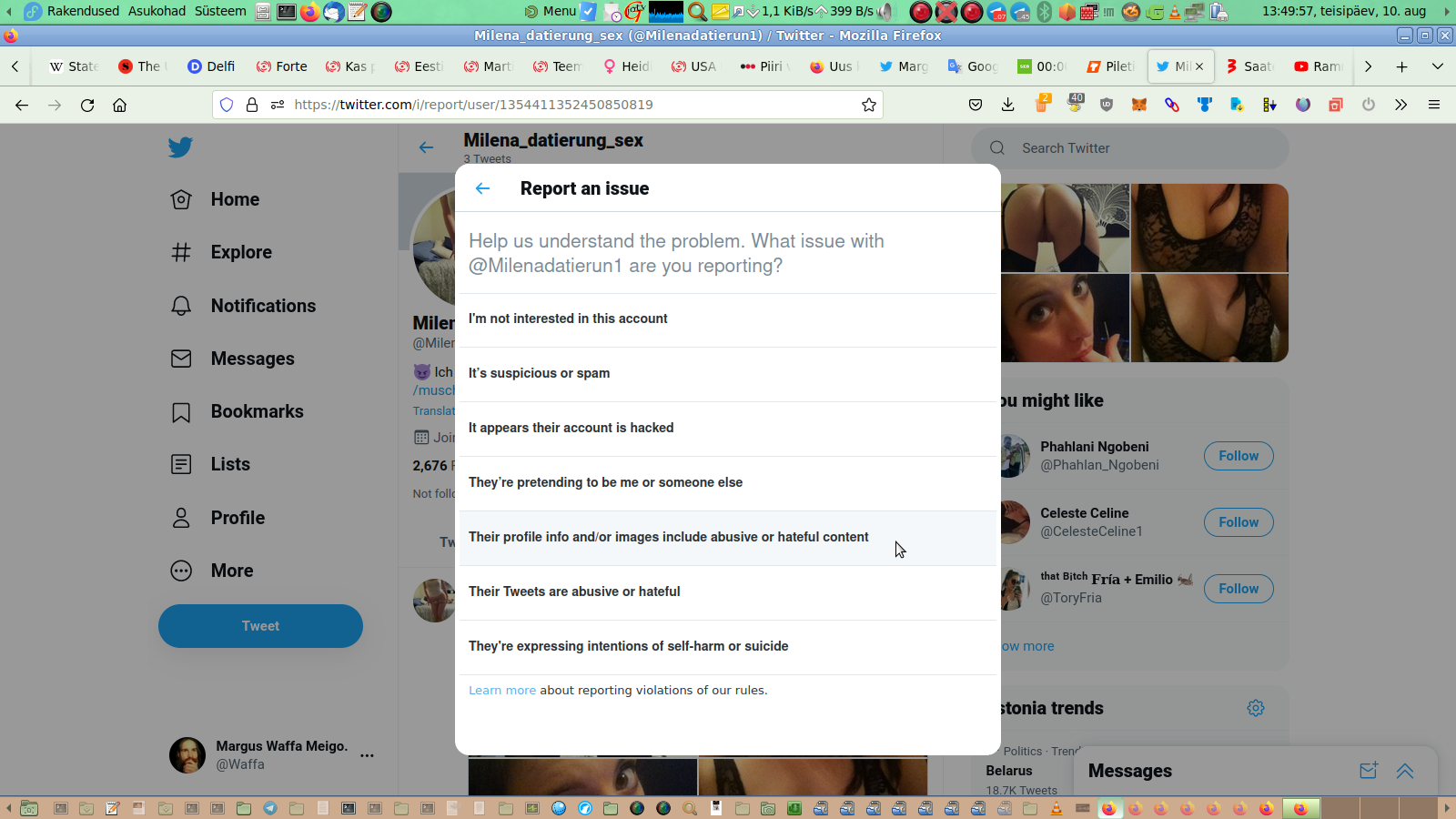The width and height of the screenshot is (1456, 819).
Task: Click the new message icon in Messages drawer
Action: click(1369, 771)
